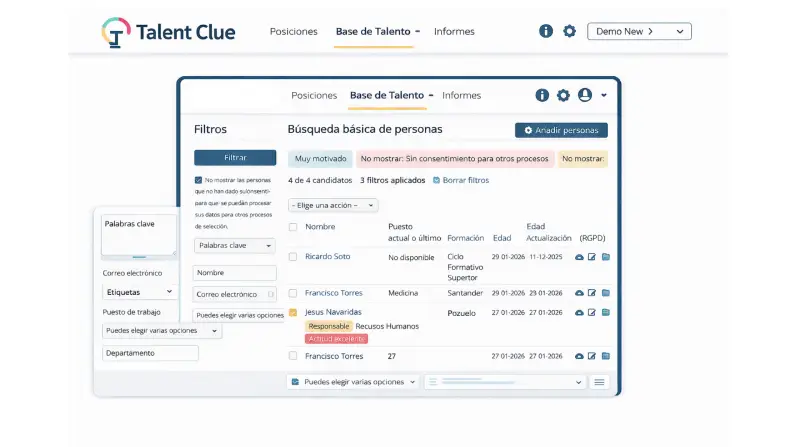Edit Ricardo Soto using the pencil icon
The width and height of the screenshot is (800, 447).
[x=592, y=257]
